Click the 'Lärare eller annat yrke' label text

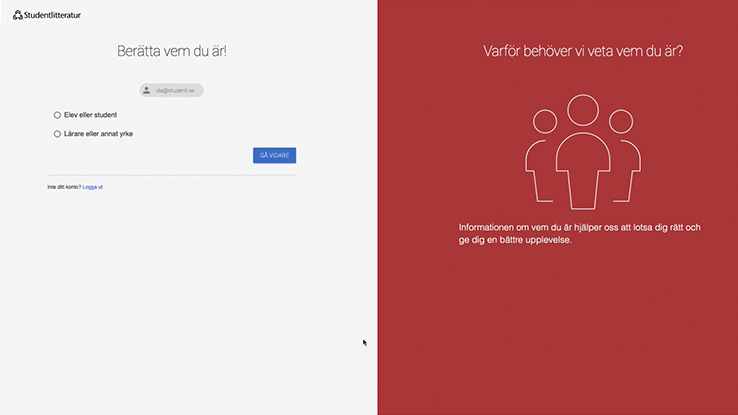coord(98,133)
